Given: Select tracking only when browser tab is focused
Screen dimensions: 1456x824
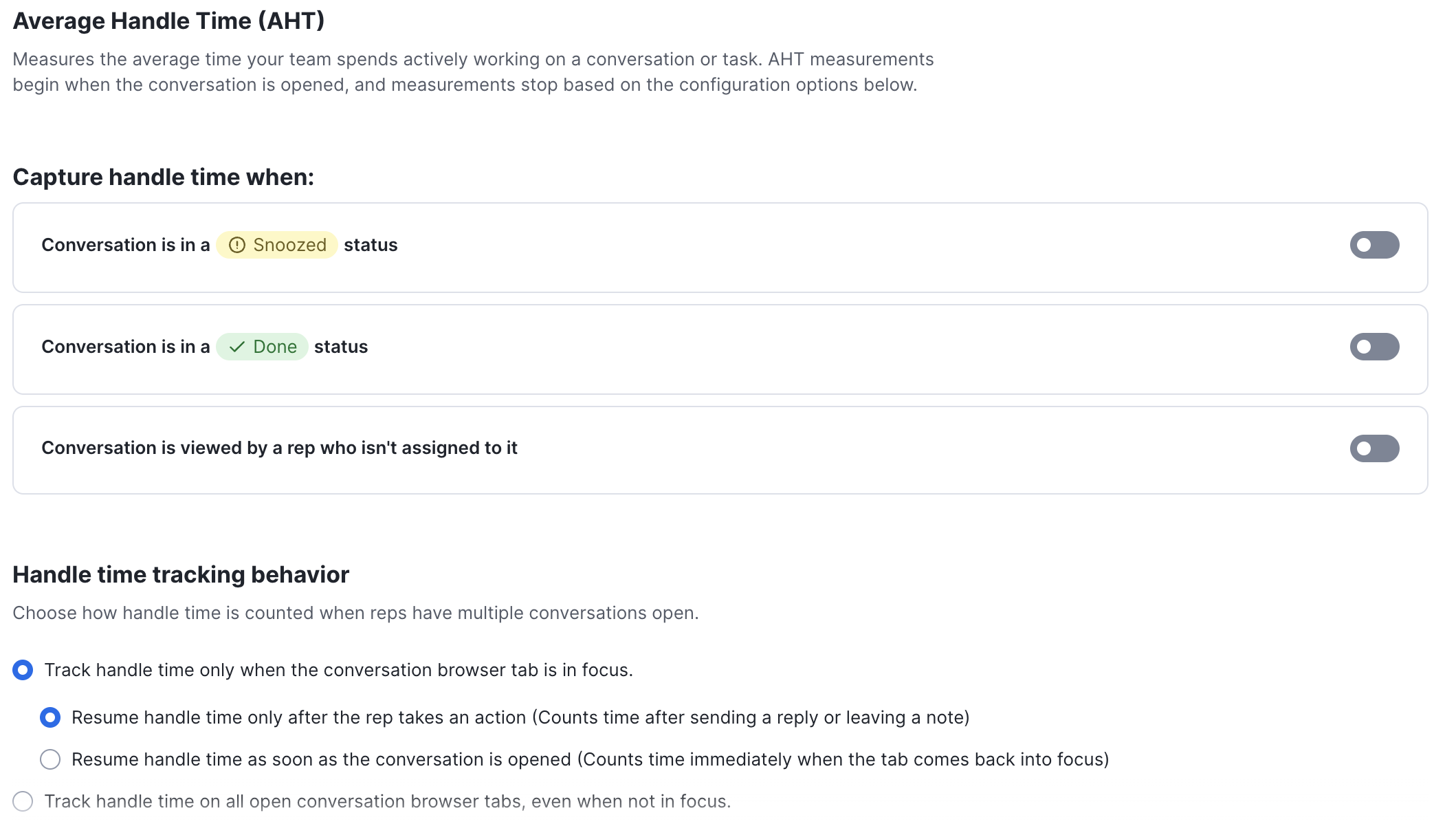Looking at the screenshot, I should tap(24, 670).
